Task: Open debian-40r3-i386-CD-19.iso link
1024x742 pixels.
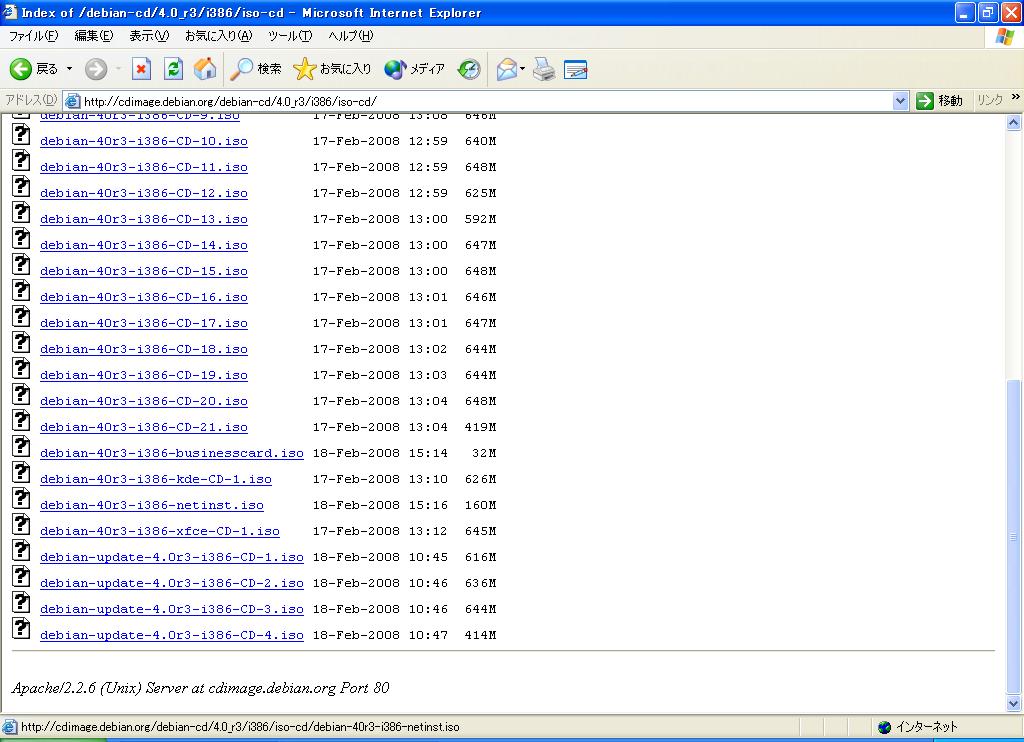Action: [x=144, y=376]
